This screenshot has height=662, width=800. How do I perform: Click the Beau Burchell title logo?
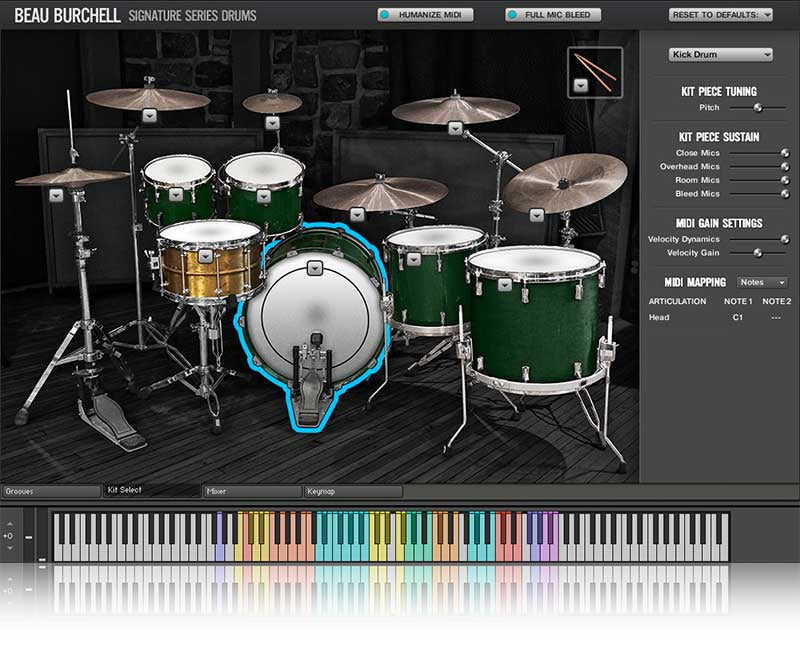(x=67, y=16)
